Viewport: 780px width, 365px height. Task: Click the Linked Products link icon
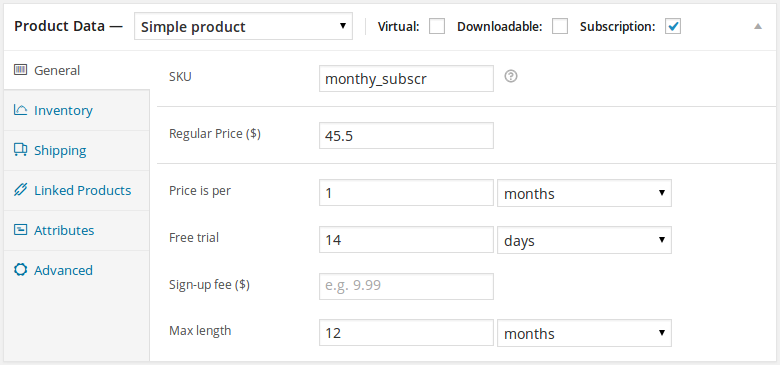20,190
